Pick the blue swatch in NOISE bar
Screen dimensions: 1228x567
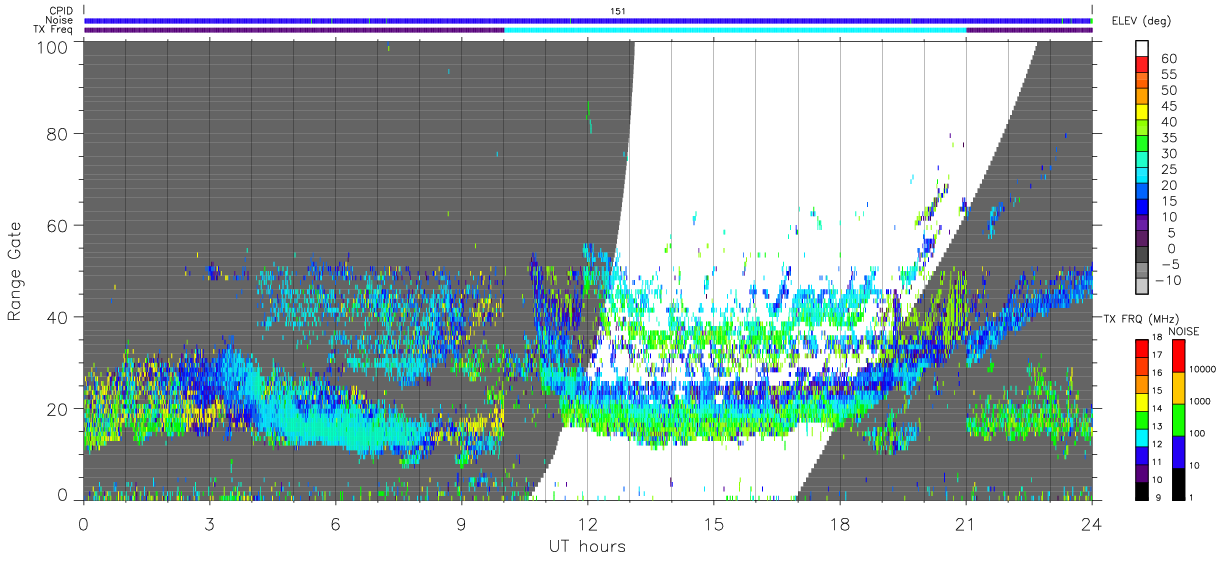pyautogui.click(x=1177, y=451)
